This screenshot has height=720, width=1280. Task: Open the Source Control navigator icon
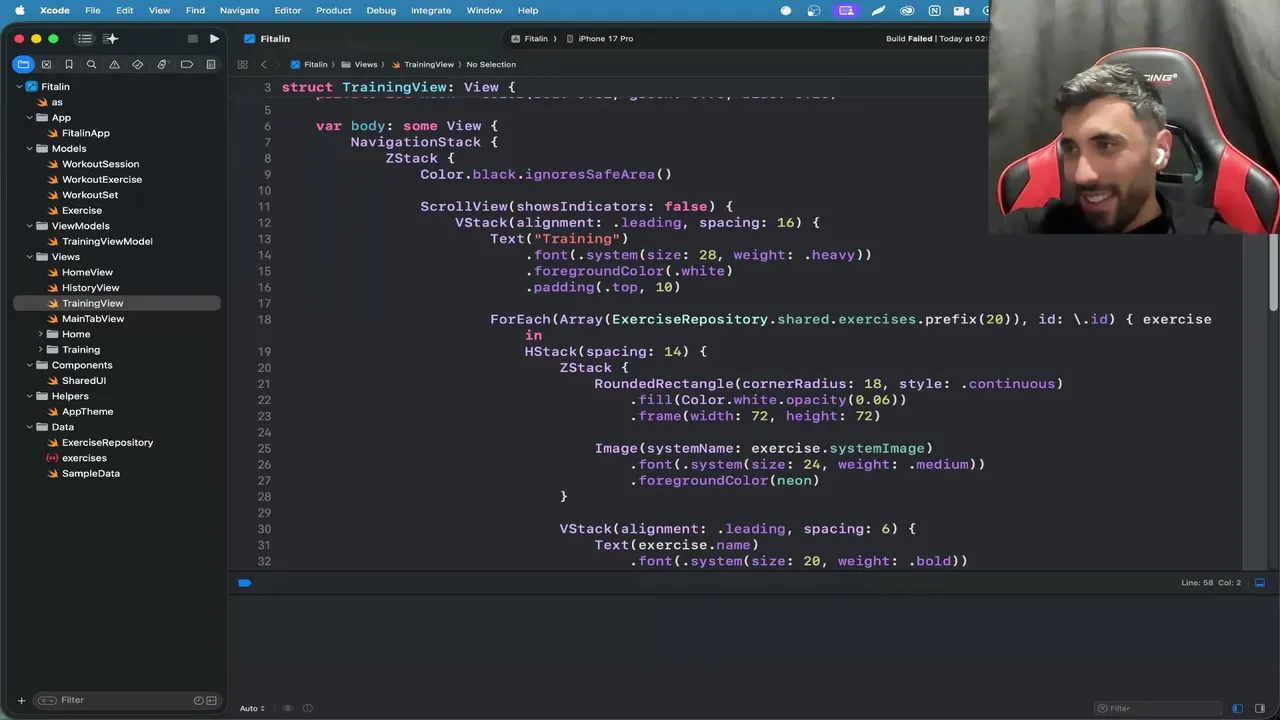46,64
